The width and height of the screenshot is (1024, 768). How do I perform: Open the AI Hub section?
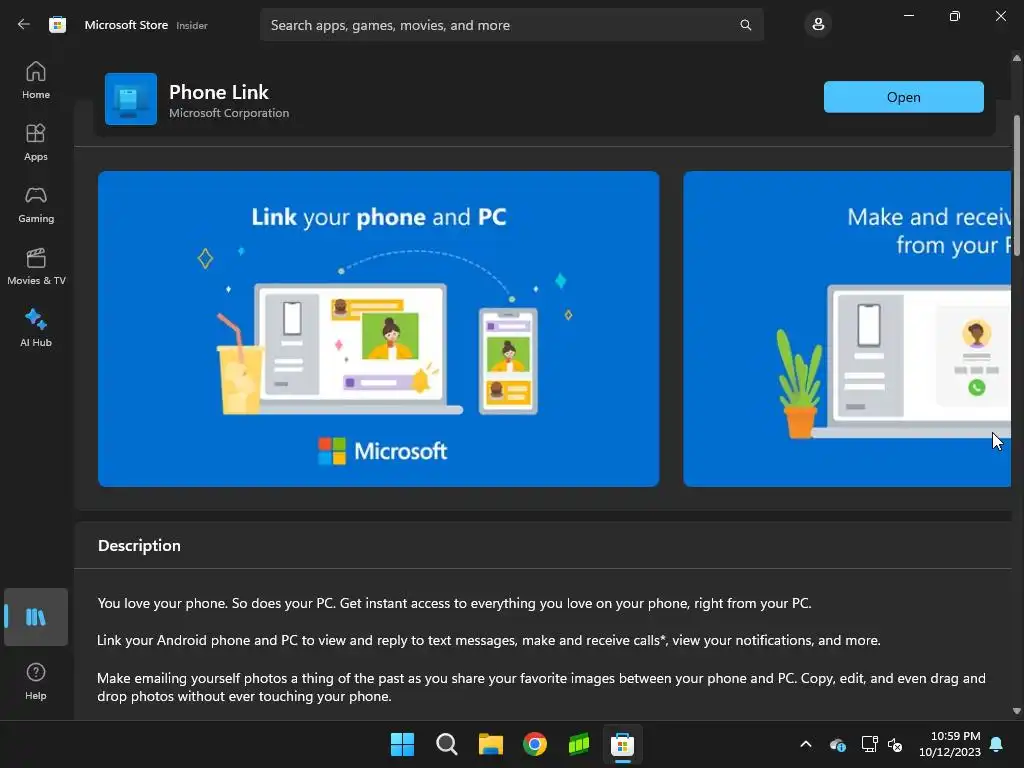tap(36, 328)
